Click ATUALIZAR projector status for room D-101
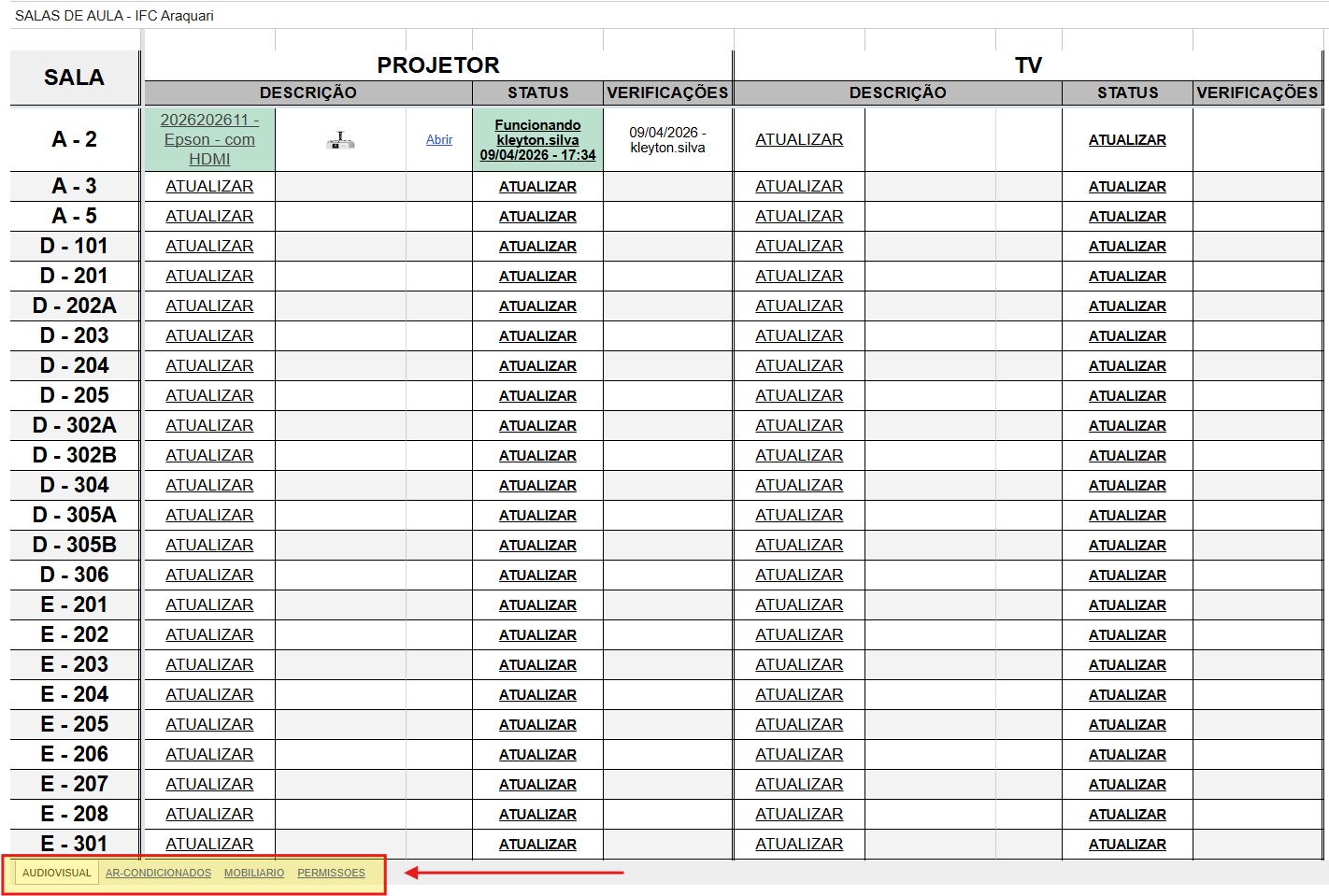 537,246
